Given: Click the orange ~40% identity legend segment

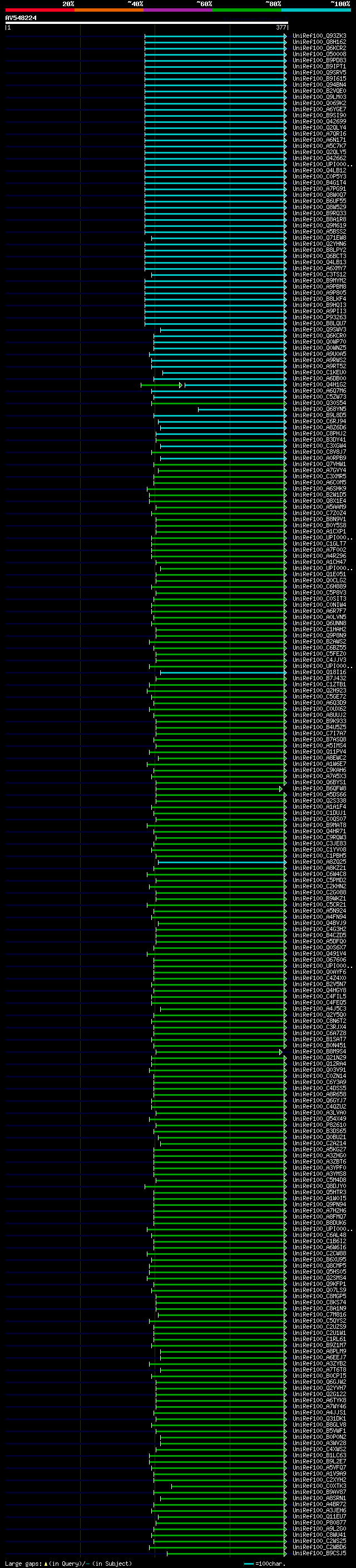Looking at the screenshot, I should tap(109, 10).
